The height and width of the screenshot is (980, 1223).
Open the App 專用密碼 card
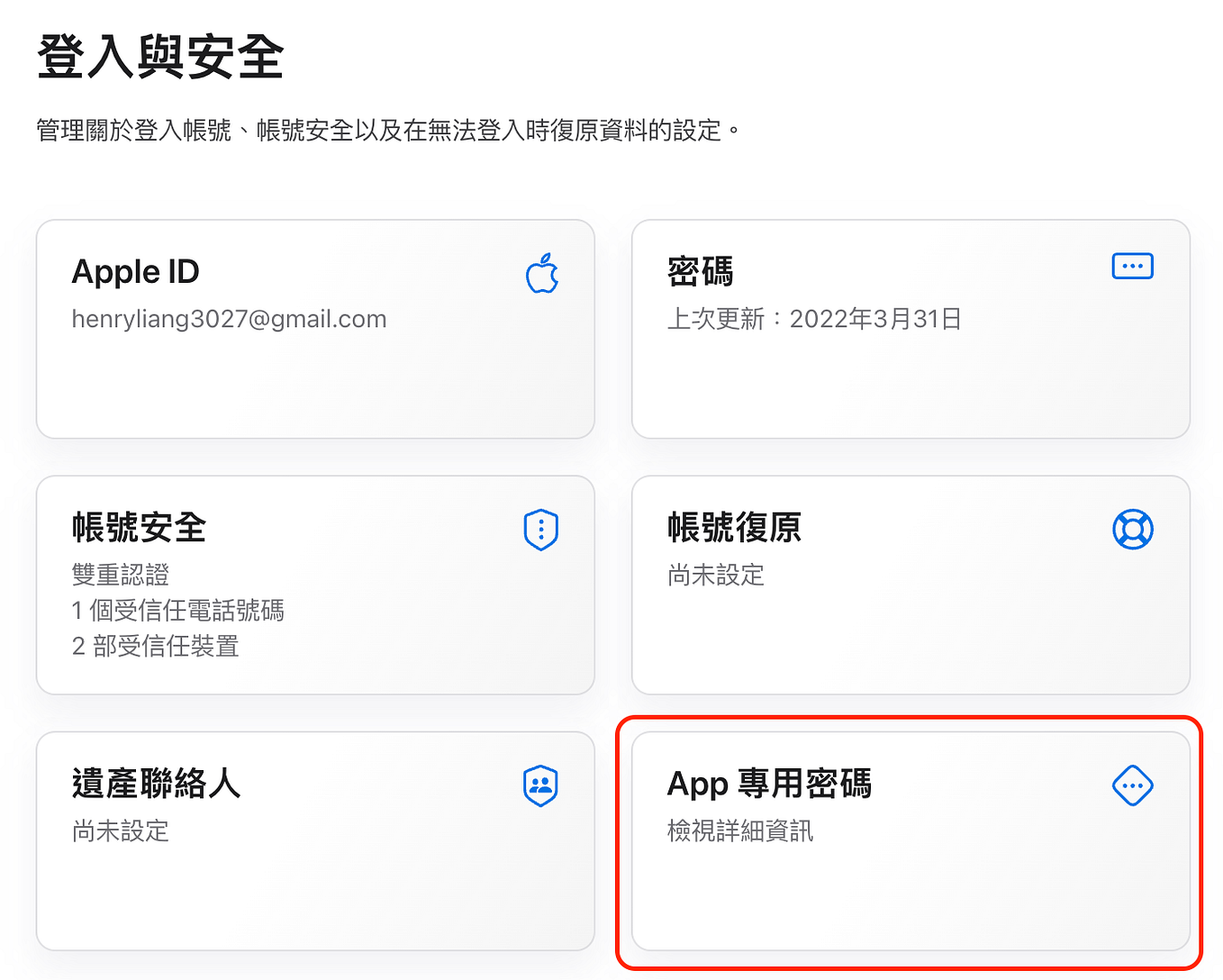pyautogui.click(x=910, y=840)
